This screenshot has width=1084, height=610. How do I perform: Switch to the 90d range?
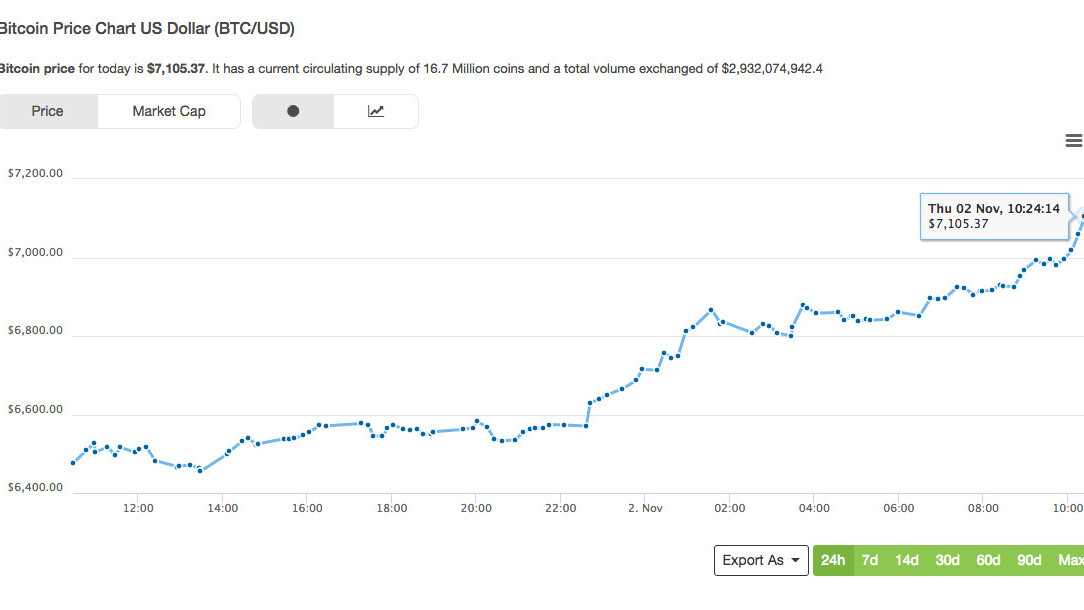tap(1029, 560)
